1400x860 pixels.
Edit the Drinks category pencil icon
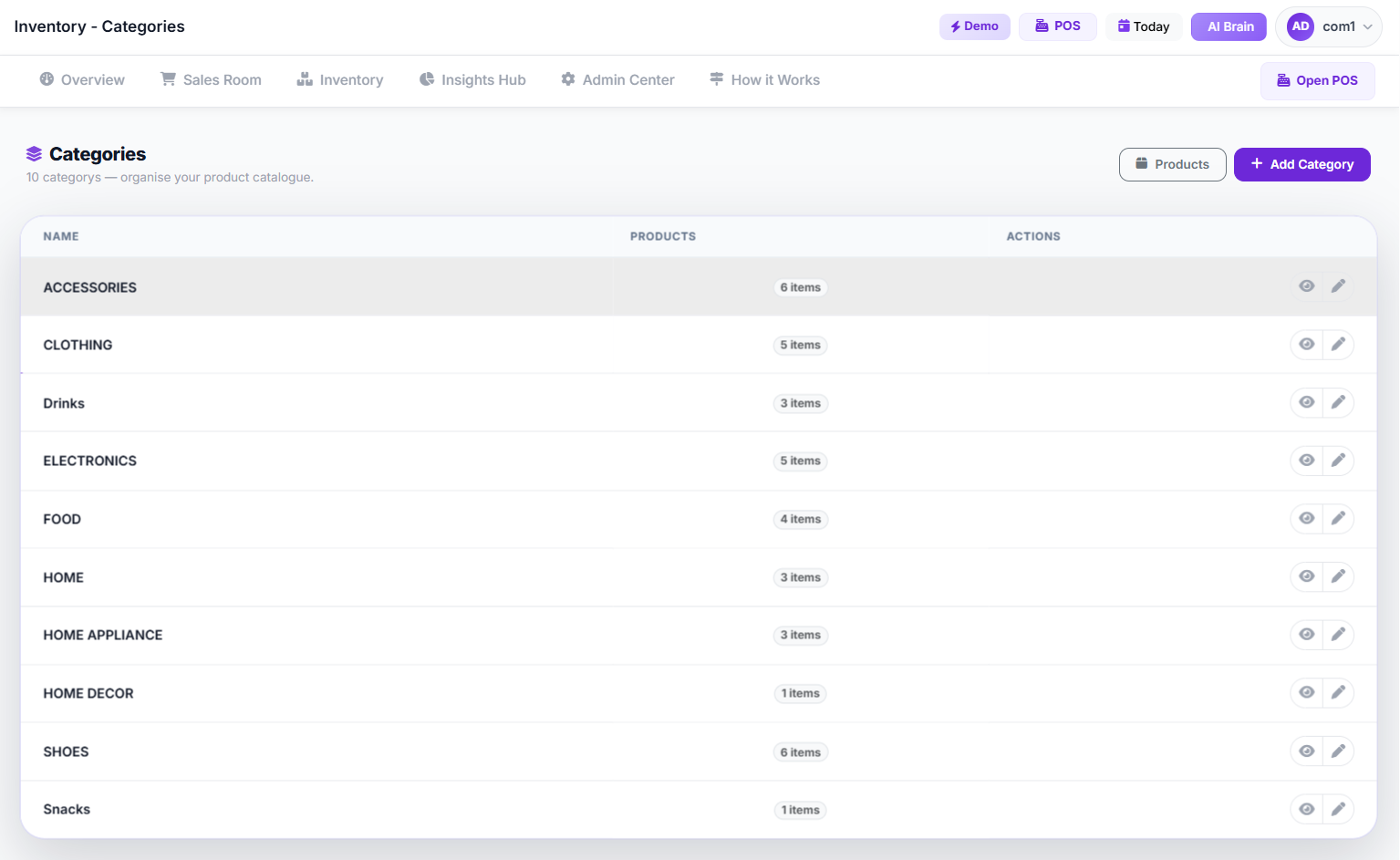tap(1338, 402)
